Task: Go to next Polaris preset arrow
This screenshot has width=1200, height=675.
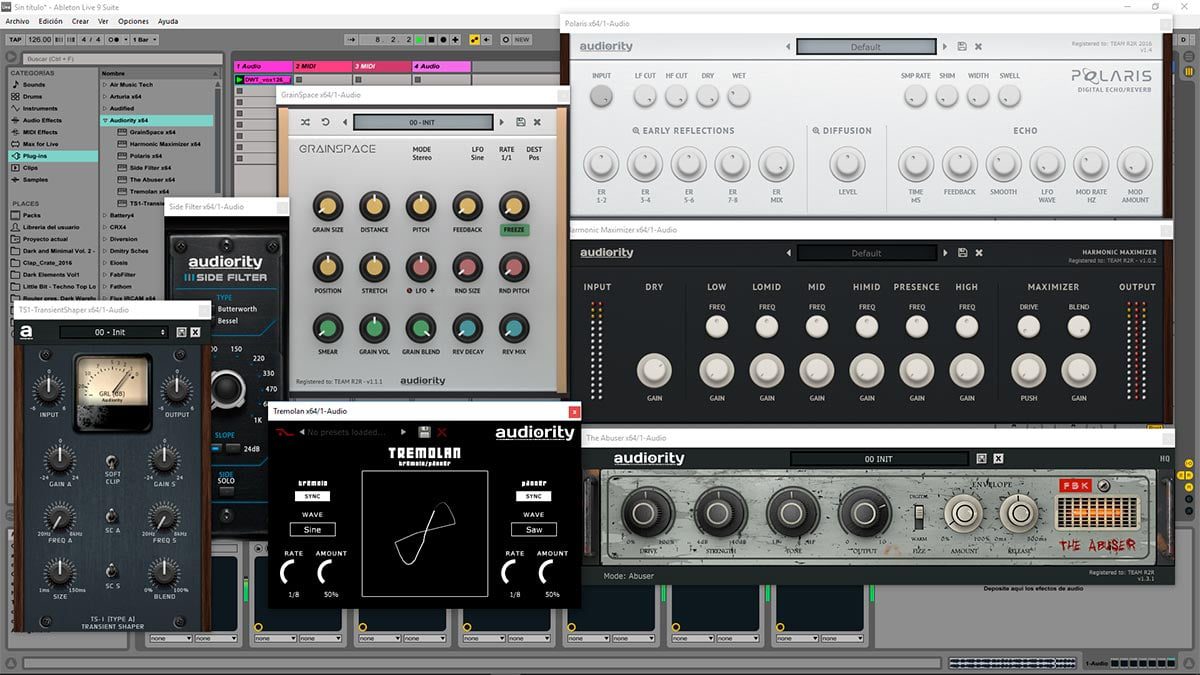Action: pyautogui.click(x=943, y=47)
